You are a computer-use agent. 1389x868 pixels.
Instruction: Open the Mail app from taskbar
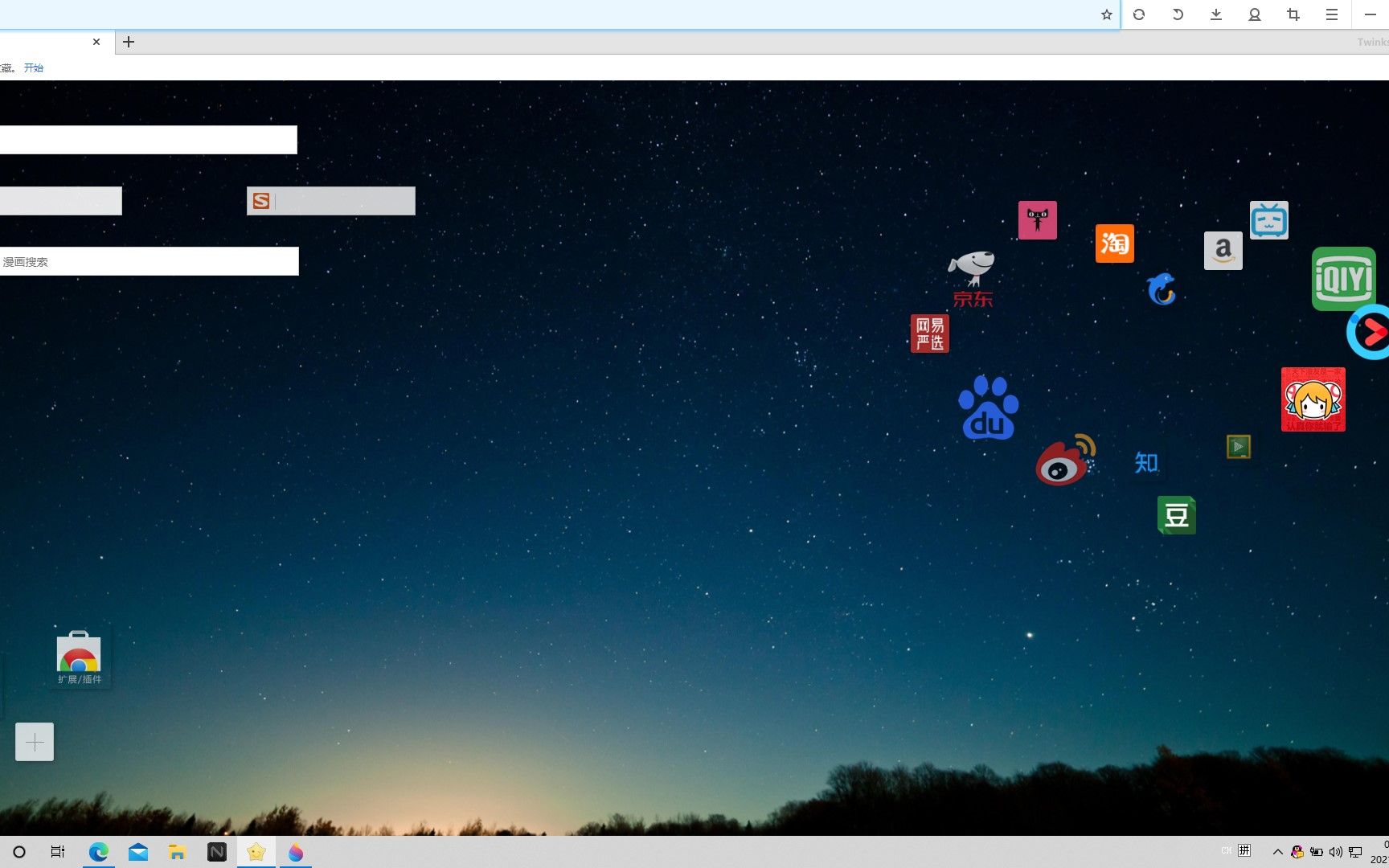(138, 852)
